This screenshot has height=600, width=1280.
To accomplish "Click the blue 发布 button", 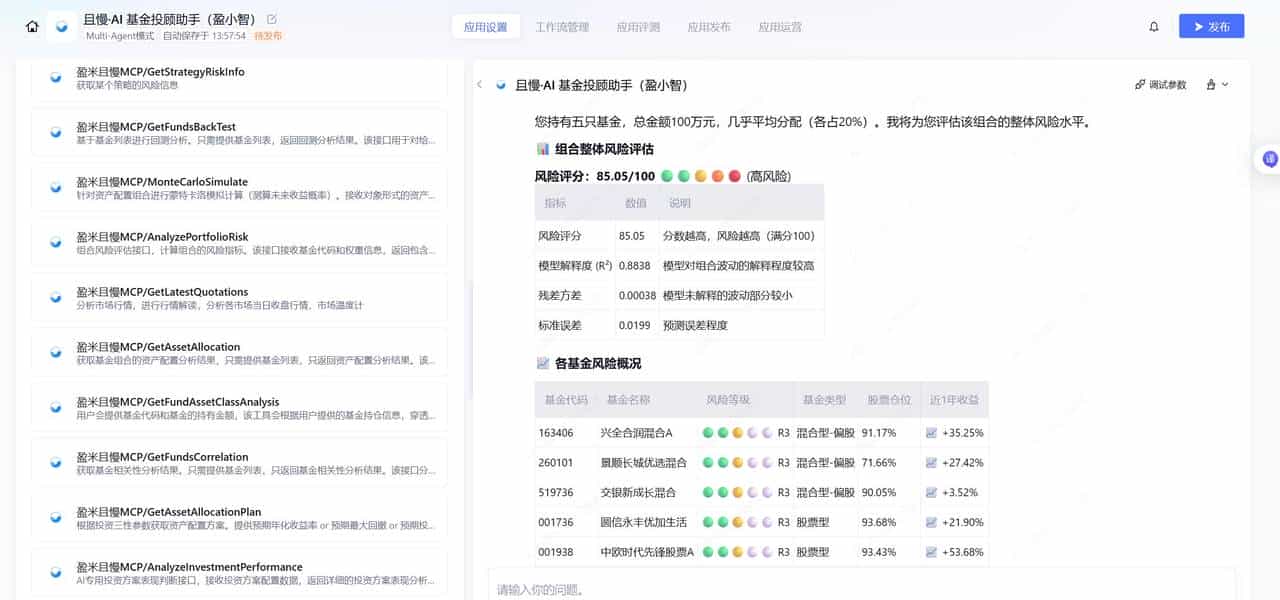I will click(x=1211, y=26).
